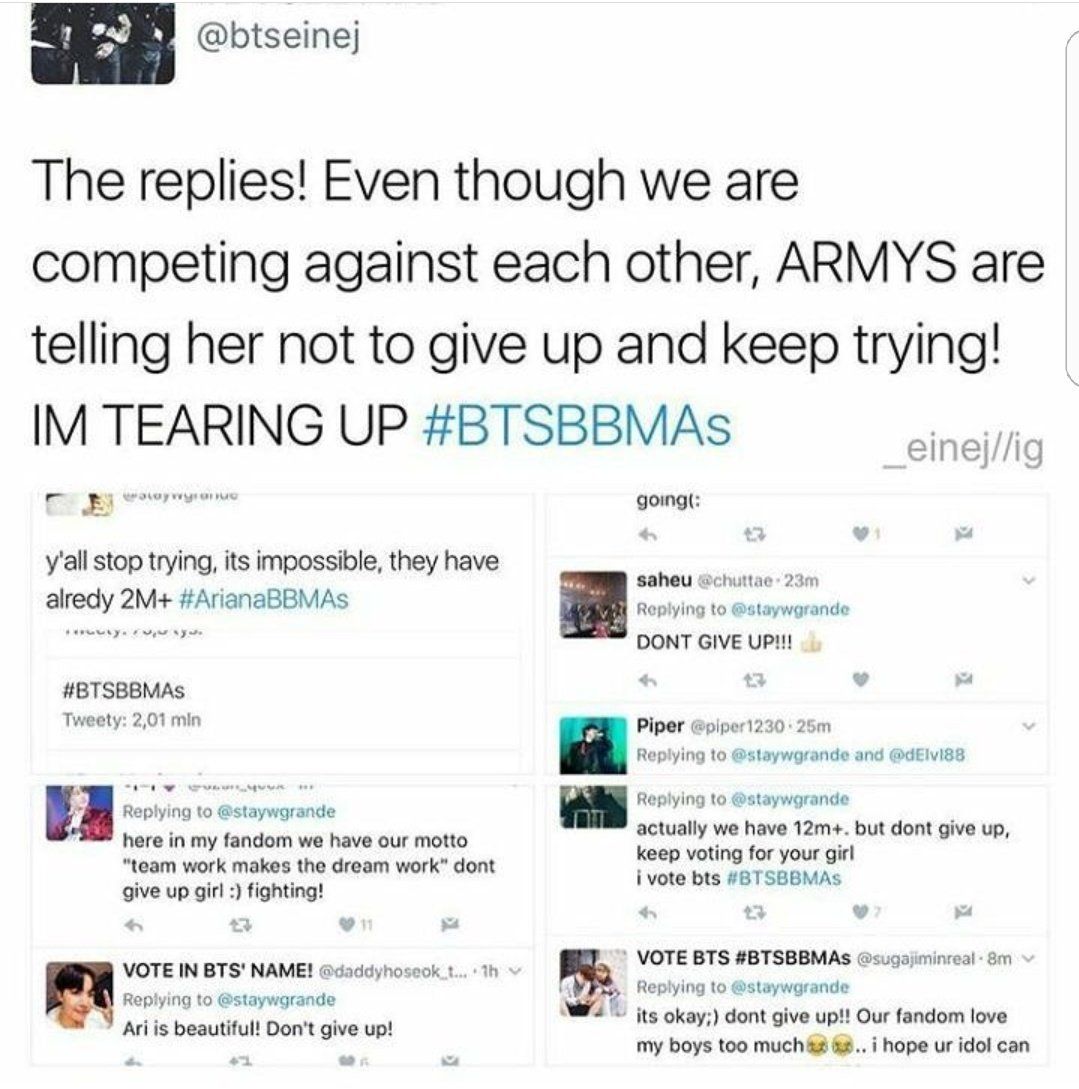Open the #ArianaBBMAs hashtag link

click(264, 599)
